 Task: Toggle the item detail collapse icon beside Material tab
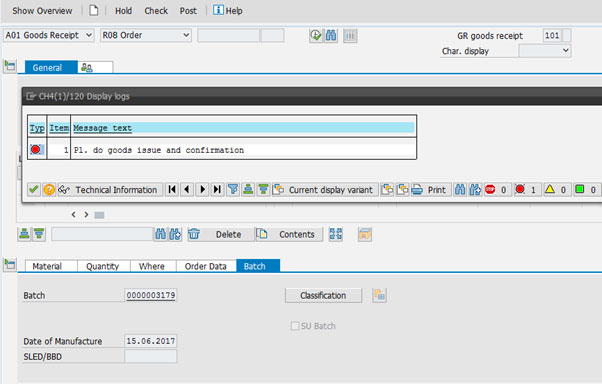pos(10,264)
